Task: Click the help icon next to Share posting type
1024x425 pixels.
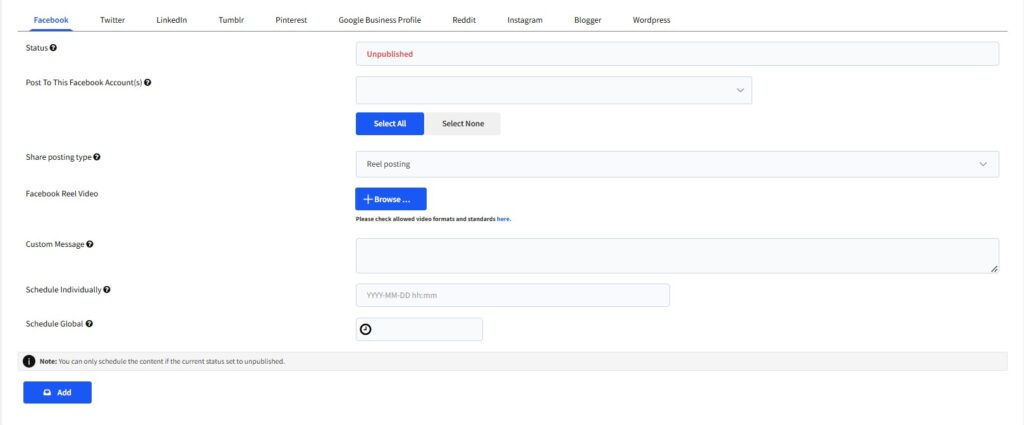Action: [x=97, y=157]
